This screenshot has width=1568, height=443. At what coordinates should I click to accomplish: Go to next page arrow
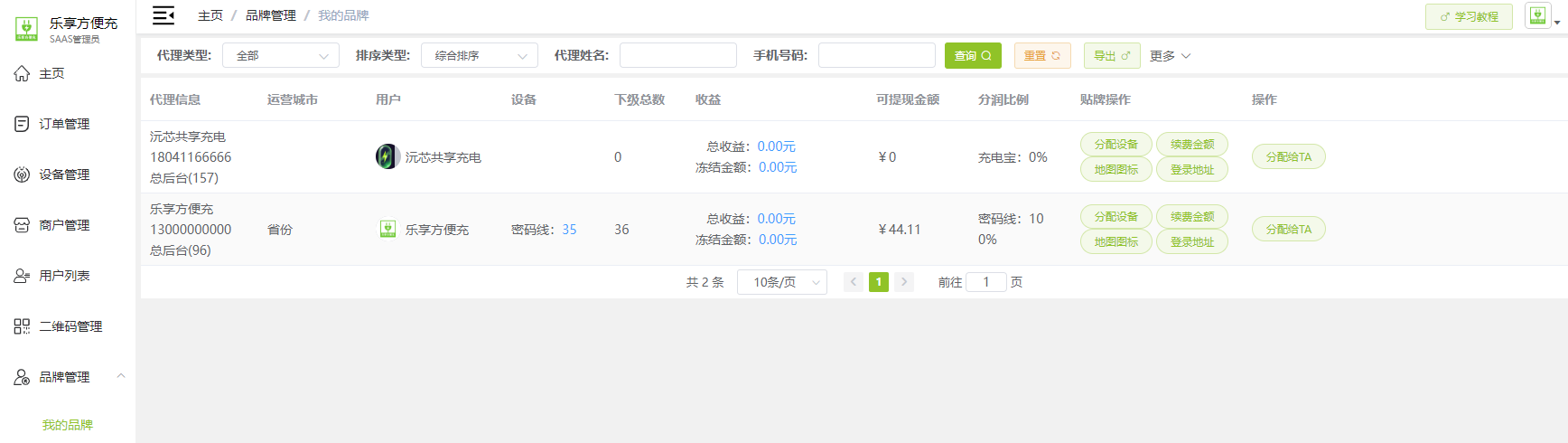point(904,282)
